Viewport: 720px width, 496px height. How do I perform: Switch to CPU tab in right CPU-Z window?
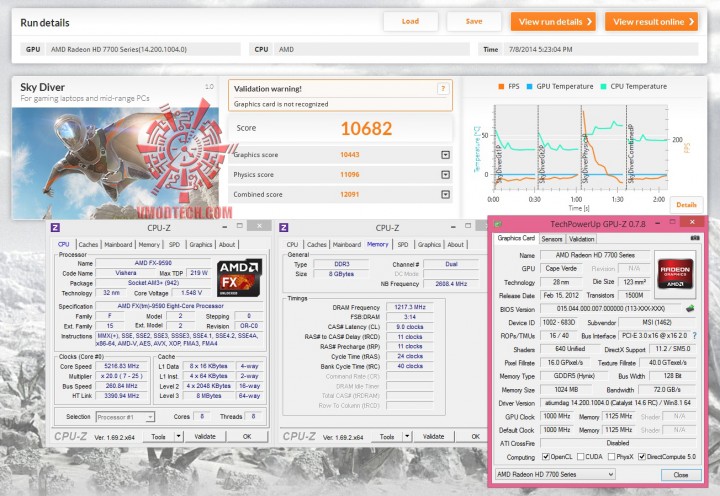pyautogui.click(x=292, y=244)
